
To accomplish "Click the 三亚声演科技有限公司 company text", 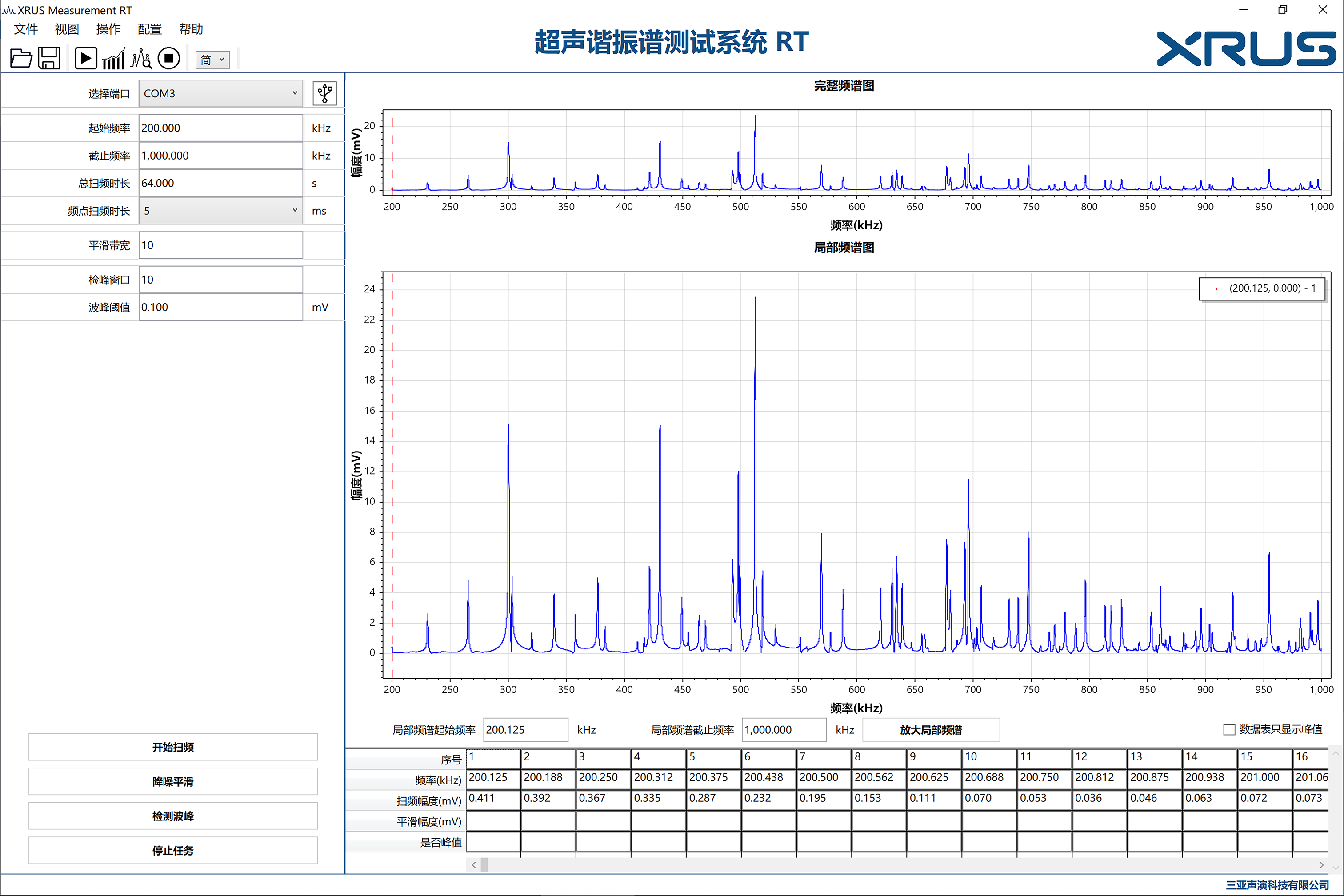I will 1277,885.
